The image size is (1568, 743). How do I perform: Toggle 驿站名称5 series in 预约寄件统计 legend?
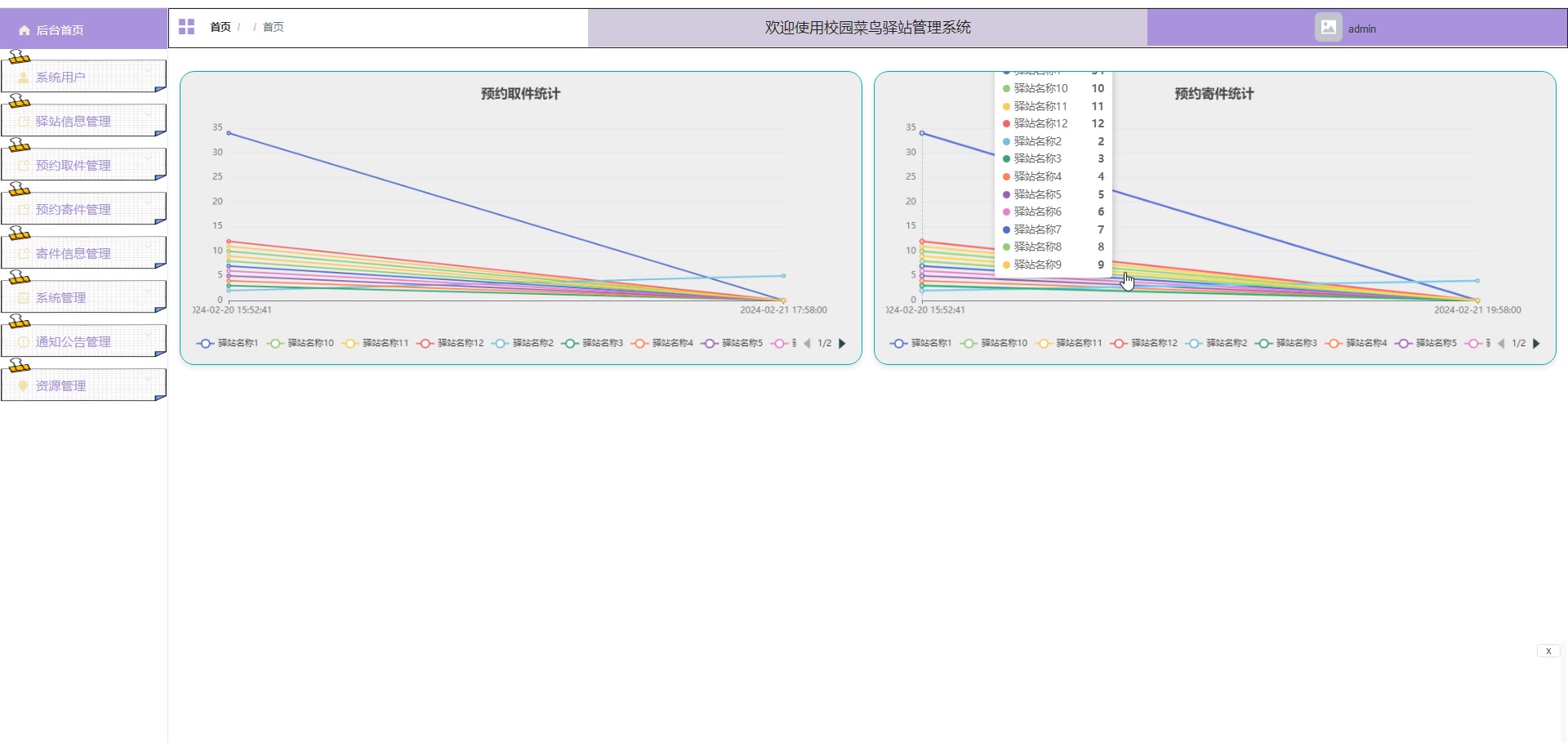[x=1426, y=344]
